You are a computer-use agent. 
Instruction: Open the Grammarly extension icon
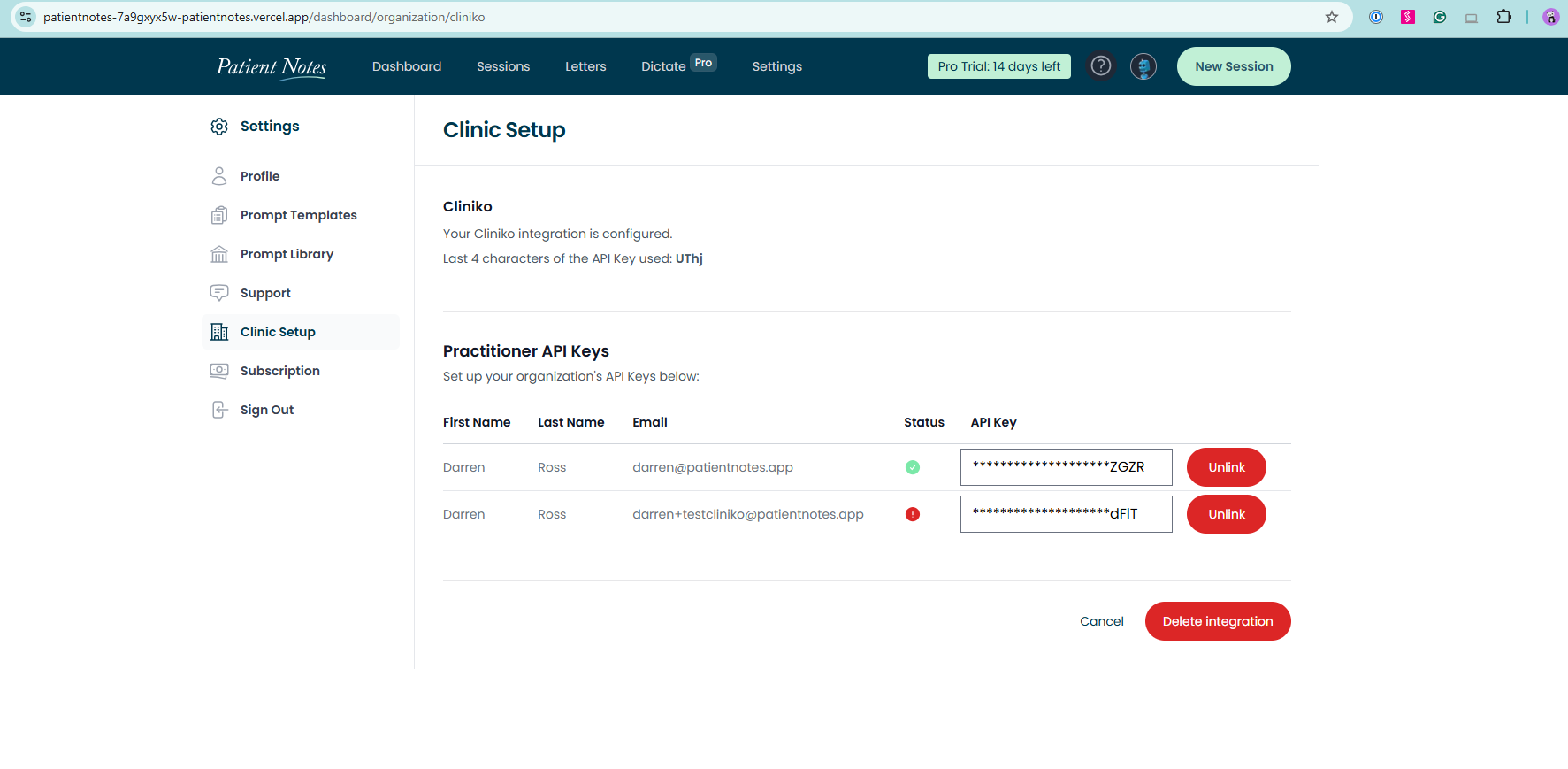click(x=1440, y=17)
